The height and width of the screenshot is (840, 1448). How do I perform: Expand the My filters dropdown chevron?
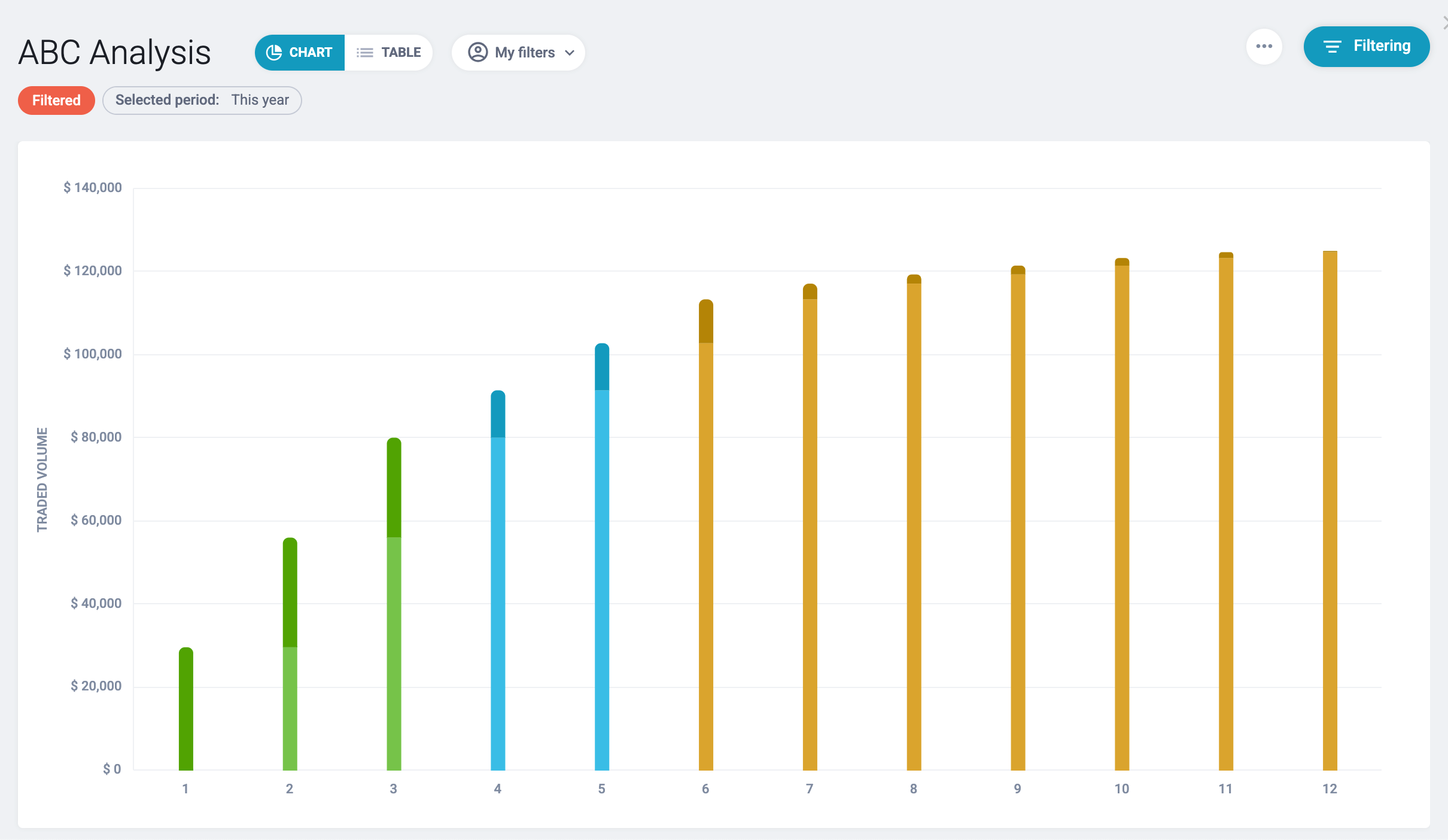(x=568, y=53)
